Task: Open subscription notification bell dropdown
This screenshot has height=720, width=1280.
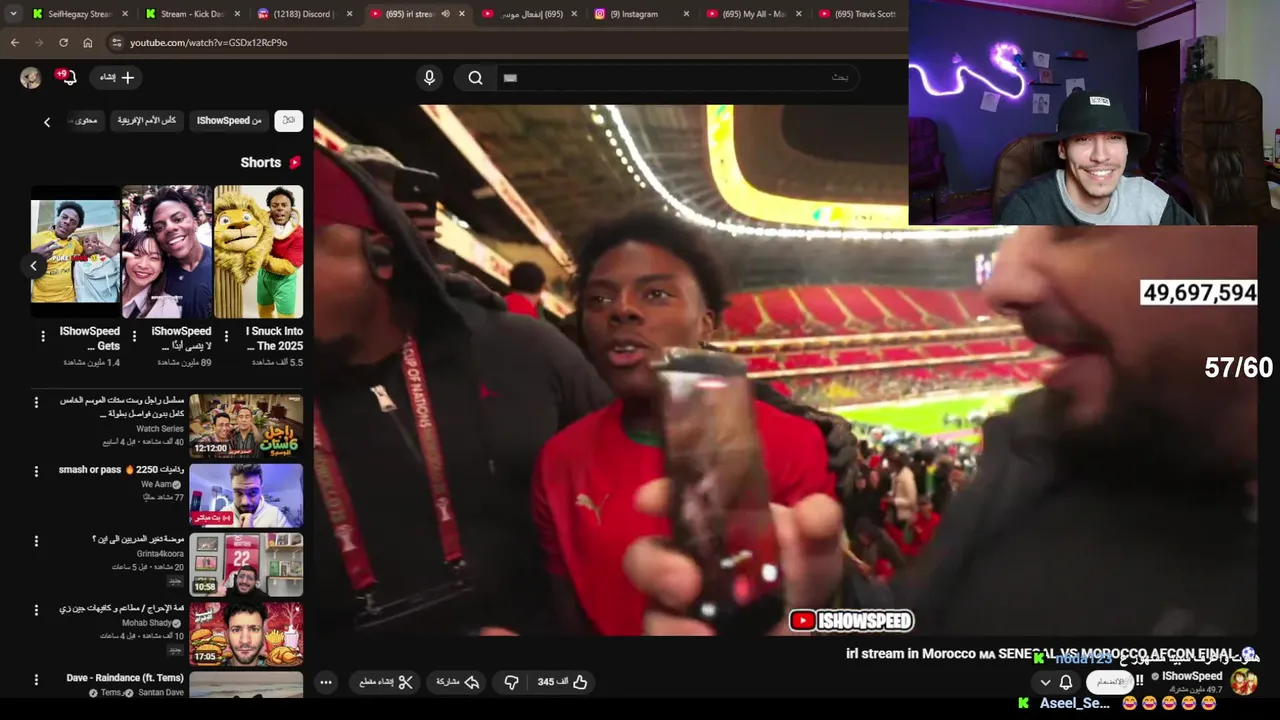Action: [1056, 682]
